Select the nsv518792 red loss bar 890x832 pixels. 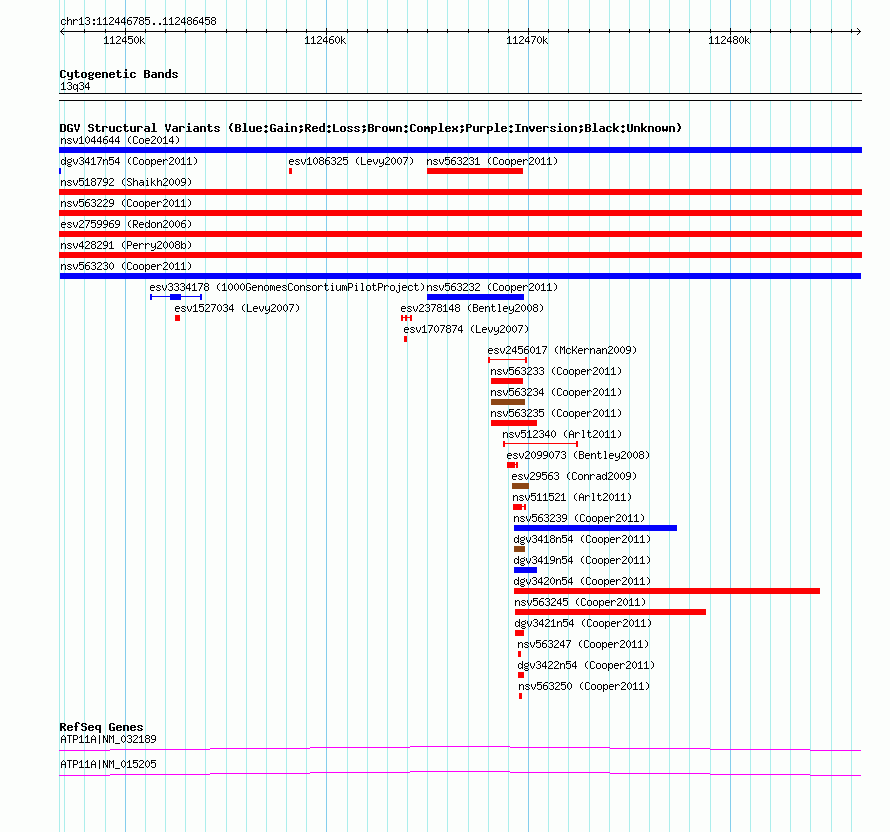pos(460,192)
